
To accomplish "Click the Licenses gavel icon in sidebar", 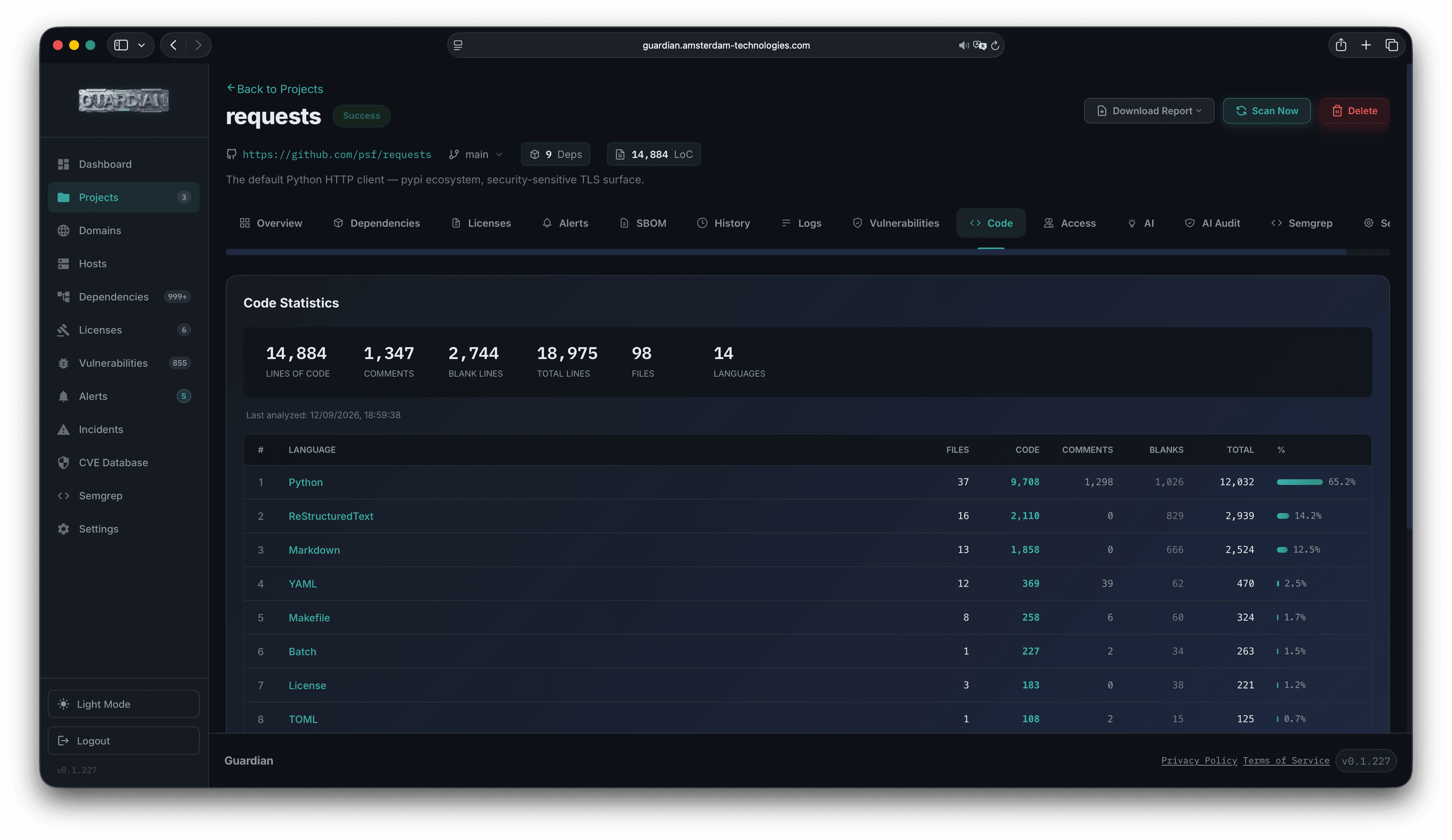I will (64, 330).
